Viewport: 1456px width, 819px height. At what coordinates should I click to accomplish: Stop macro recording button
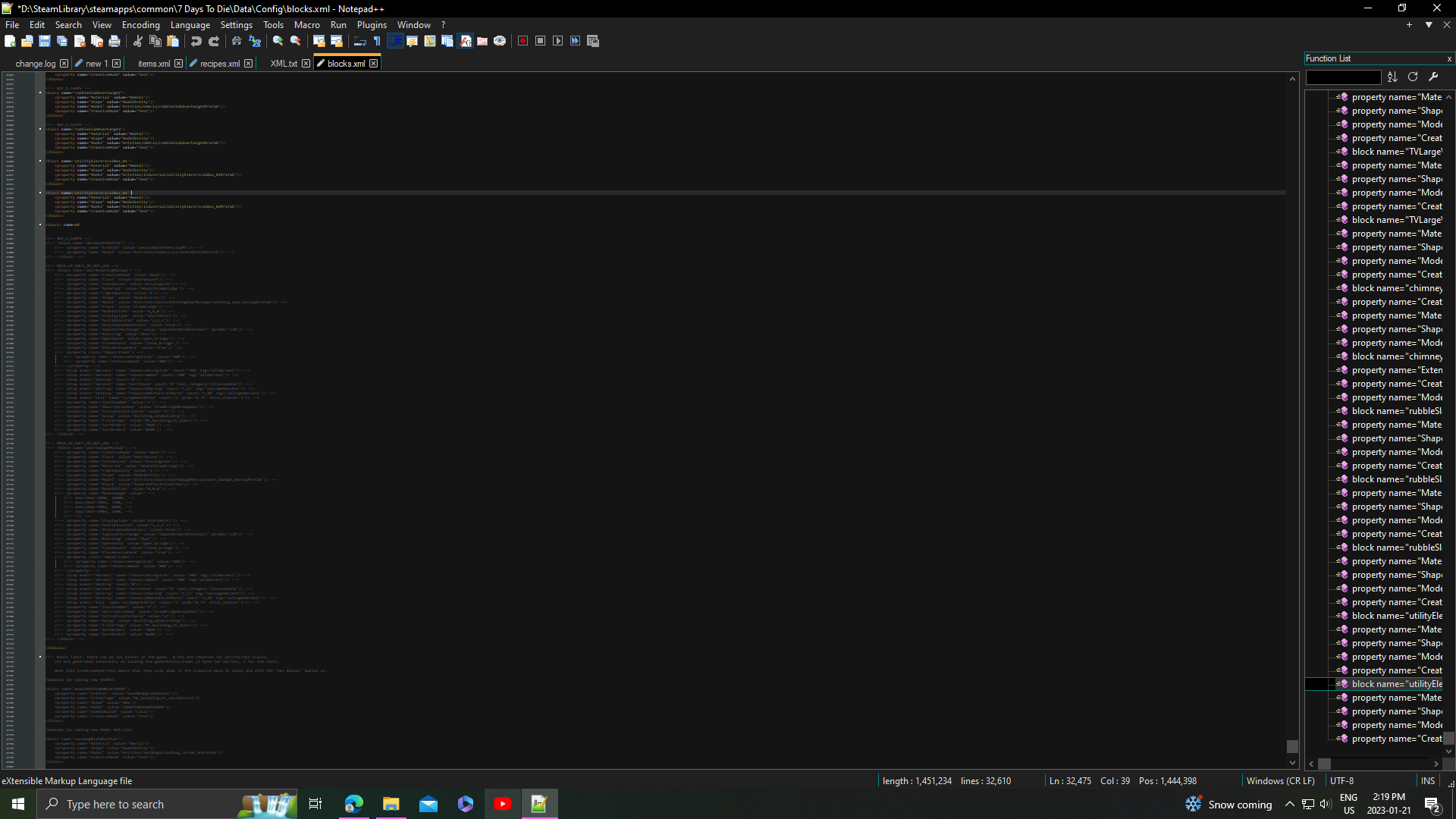click(x=541, y=41)
